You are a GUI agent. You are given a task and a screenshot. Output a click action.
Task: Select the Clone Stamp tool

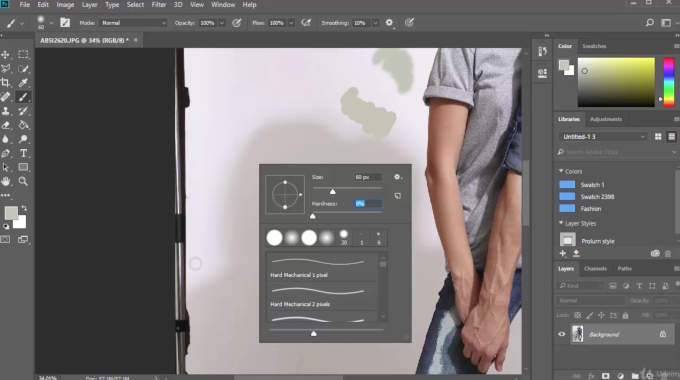pyautogui.click(x=6, y=111)
